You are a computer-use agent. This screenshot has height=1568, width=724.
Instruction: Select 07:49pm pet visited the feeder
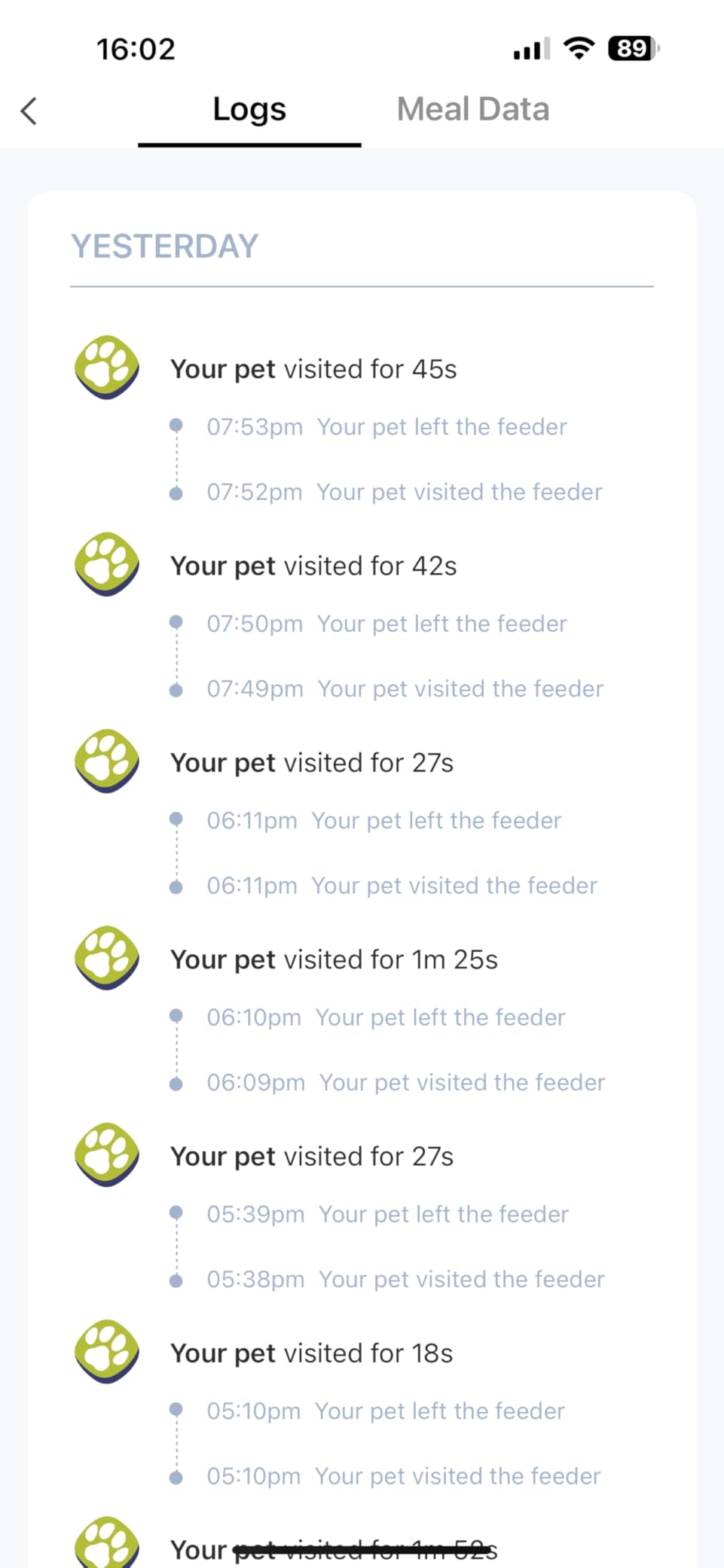[405, 689]
